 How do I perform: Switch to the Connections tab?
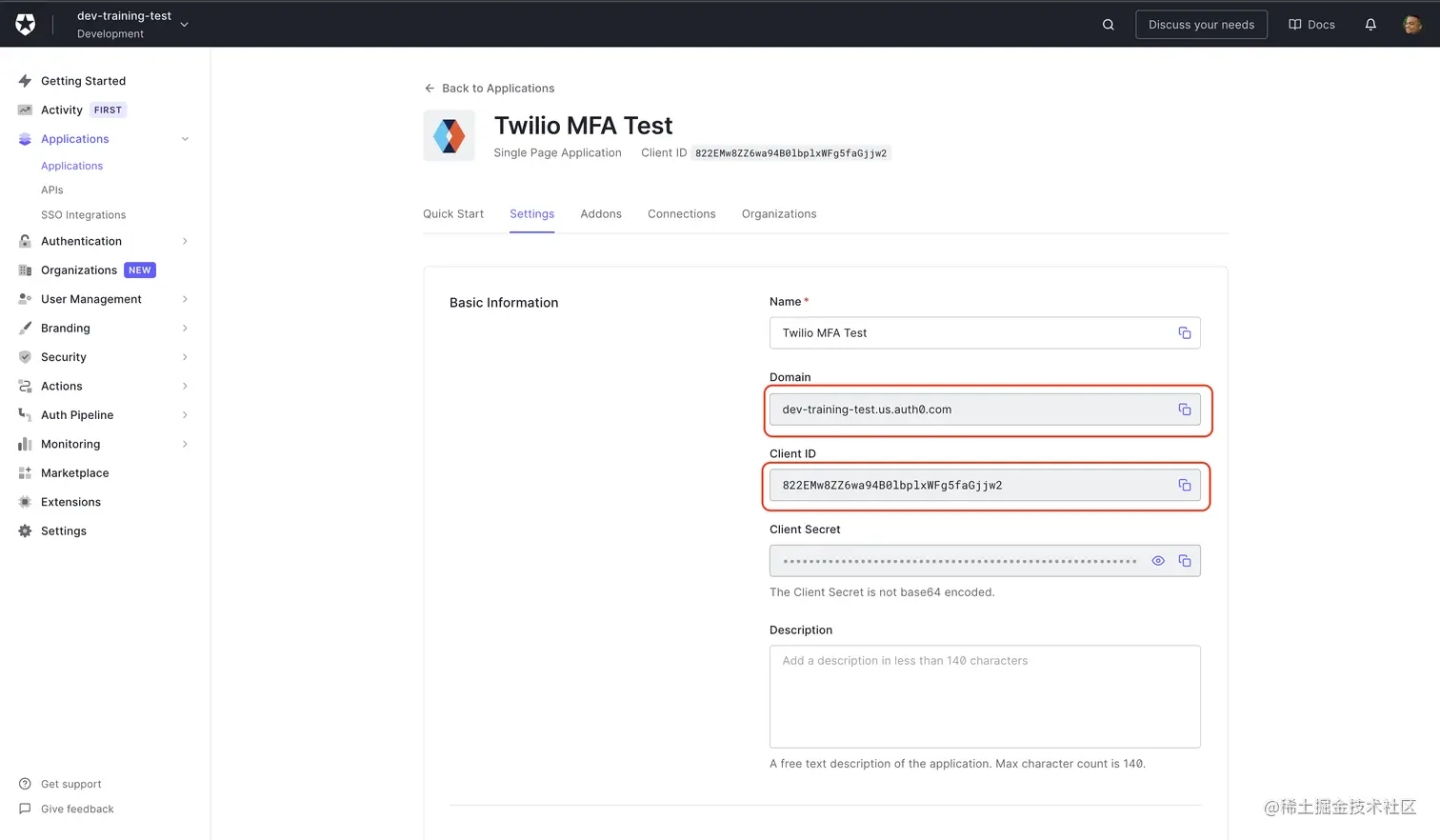coord(681,213)
